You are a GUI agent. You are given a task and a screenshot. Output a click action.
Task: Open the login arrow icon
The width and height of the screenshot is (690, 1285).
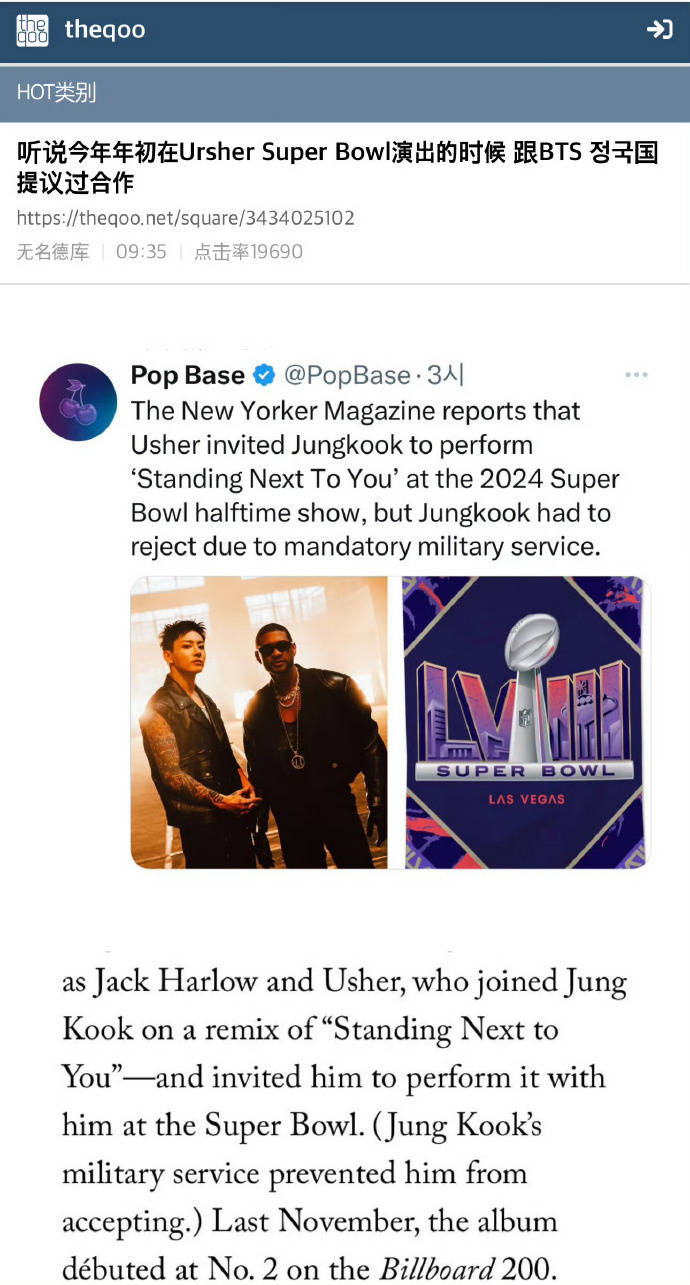click(x=659, y=30)
